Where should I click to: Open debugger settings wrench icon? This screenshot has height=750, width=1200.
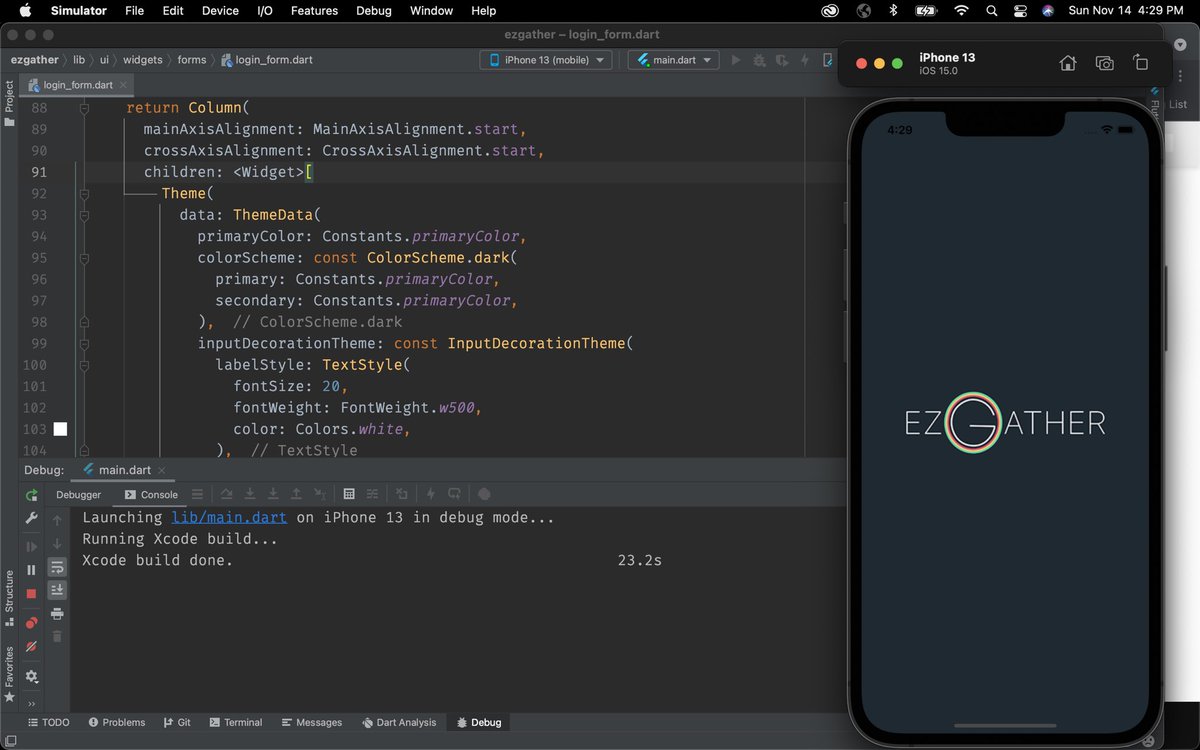pos(31,518)
